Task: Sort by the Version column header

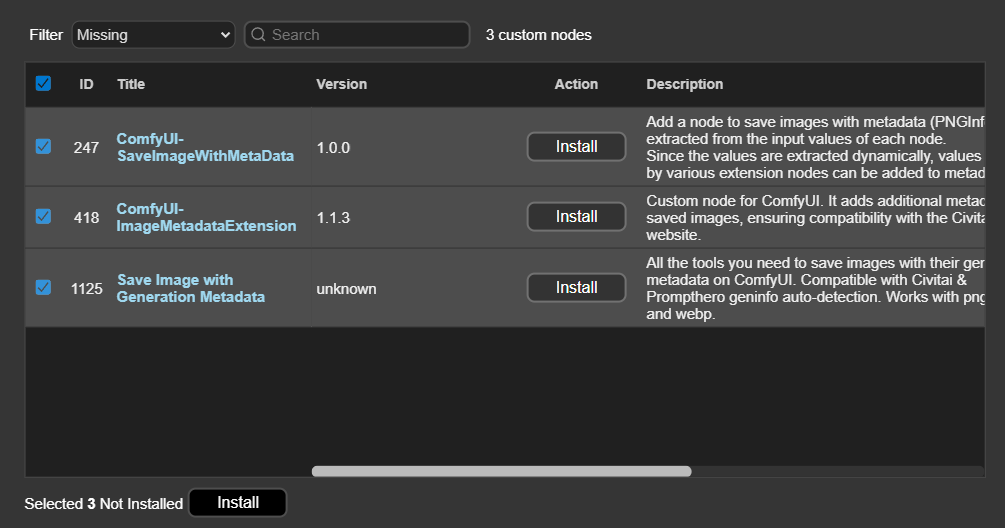Action: click(x=342, y=84)
